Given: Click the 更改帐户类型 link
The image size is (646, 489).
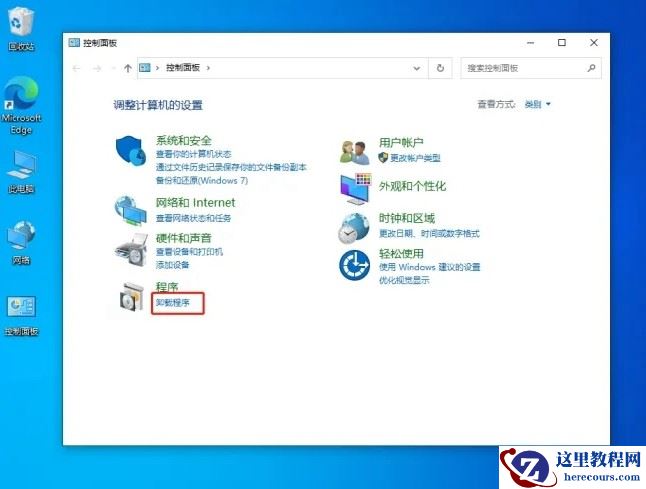Looking at the screenshot, I should click(415, 158).
